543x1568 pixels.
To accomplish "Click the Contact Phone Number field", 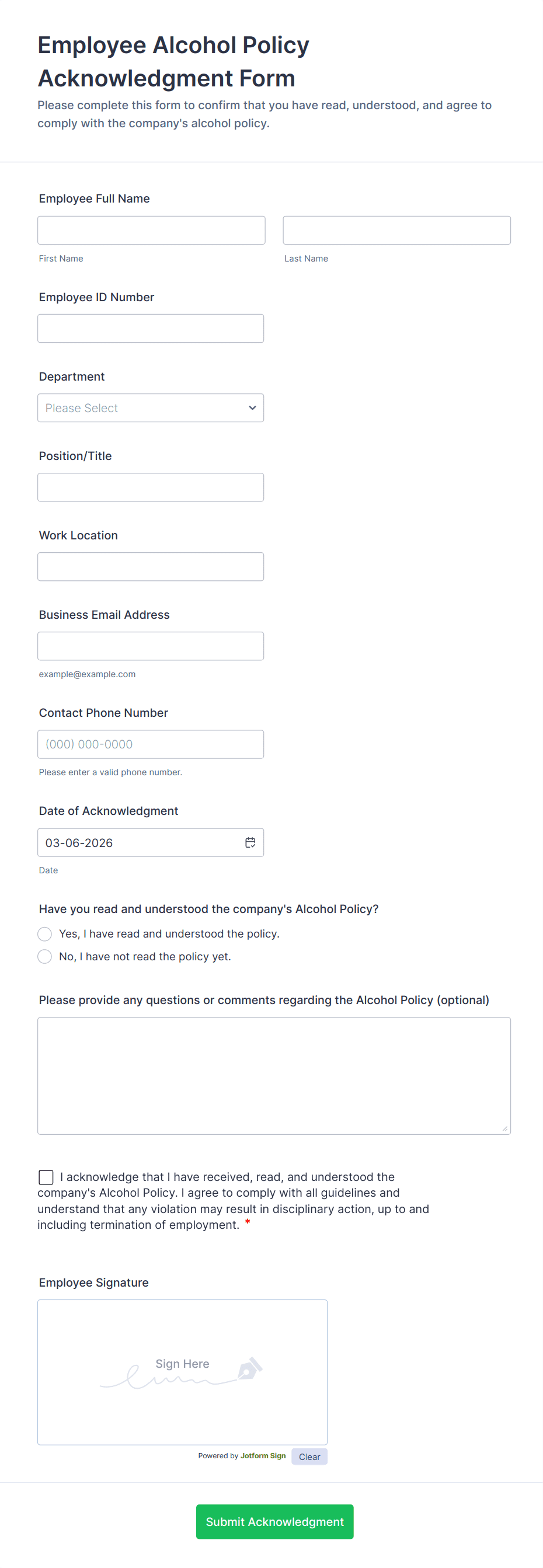I will click(151, 744).
